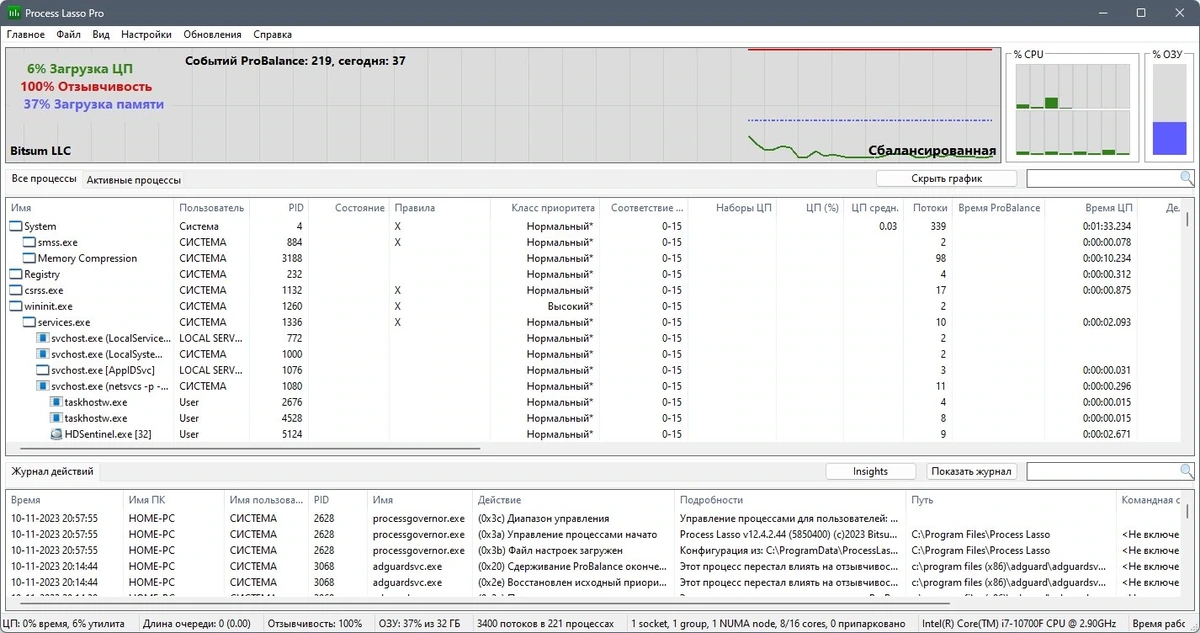1200x633 pixels.
Task: Click the Высокий* priority cell for wininit.exe
Action: [x=569, y=307]
